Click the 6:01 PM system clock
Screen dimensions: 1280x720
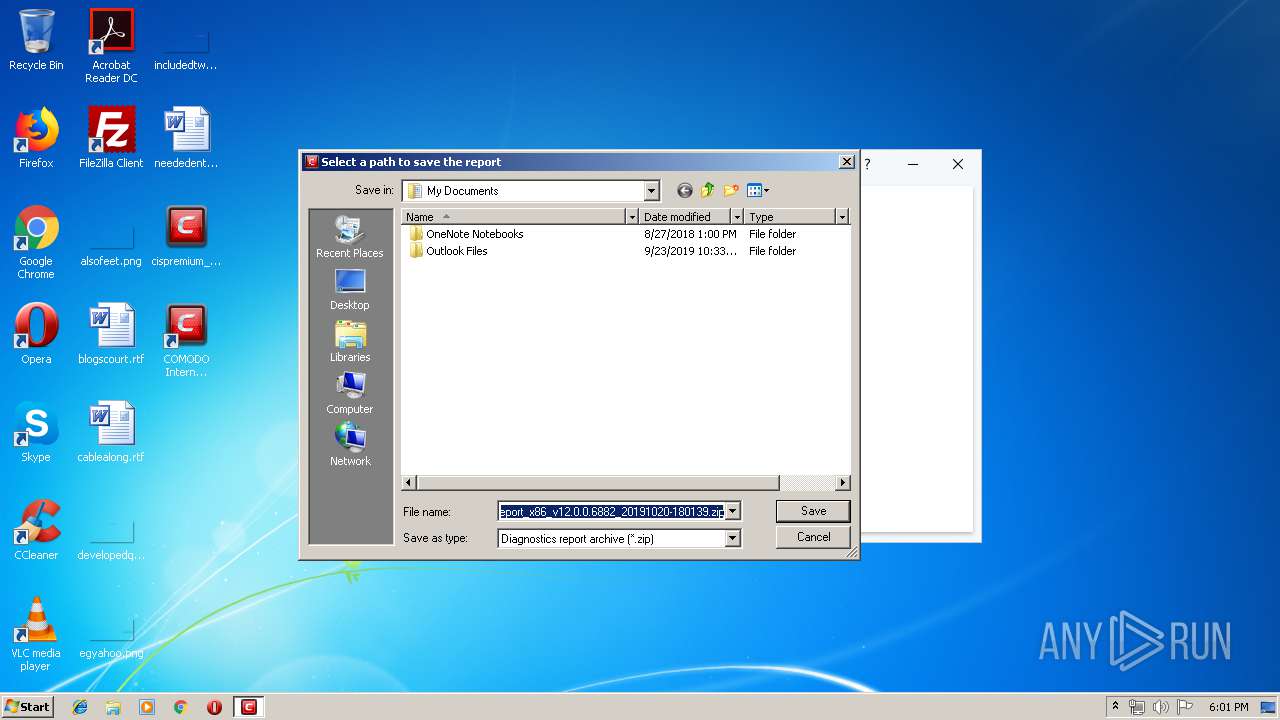click(1228, 707)
